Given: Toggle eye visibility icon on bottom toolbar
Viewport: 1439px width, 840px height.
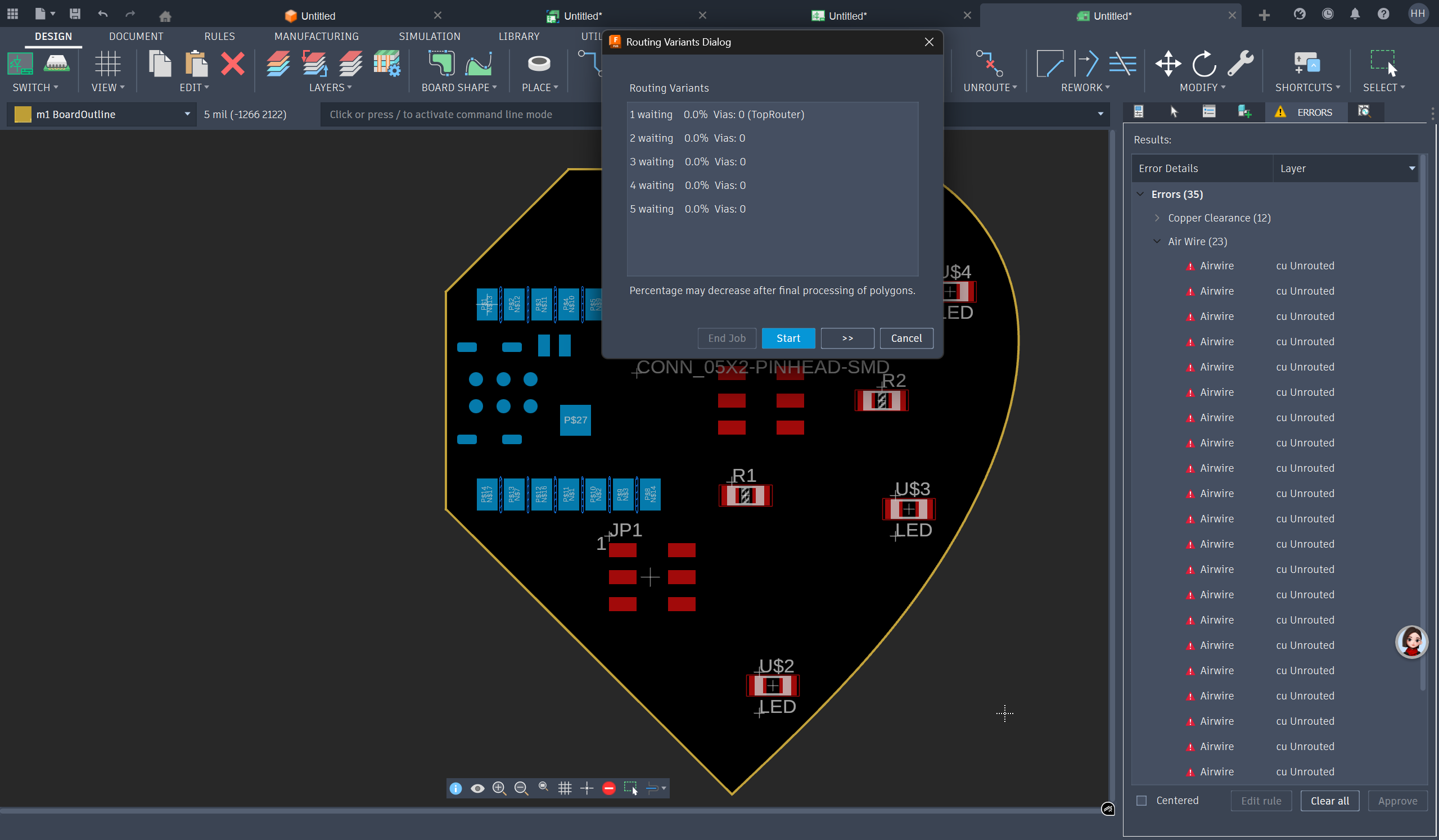Looking at the screenshot, I should click(477, 788).
